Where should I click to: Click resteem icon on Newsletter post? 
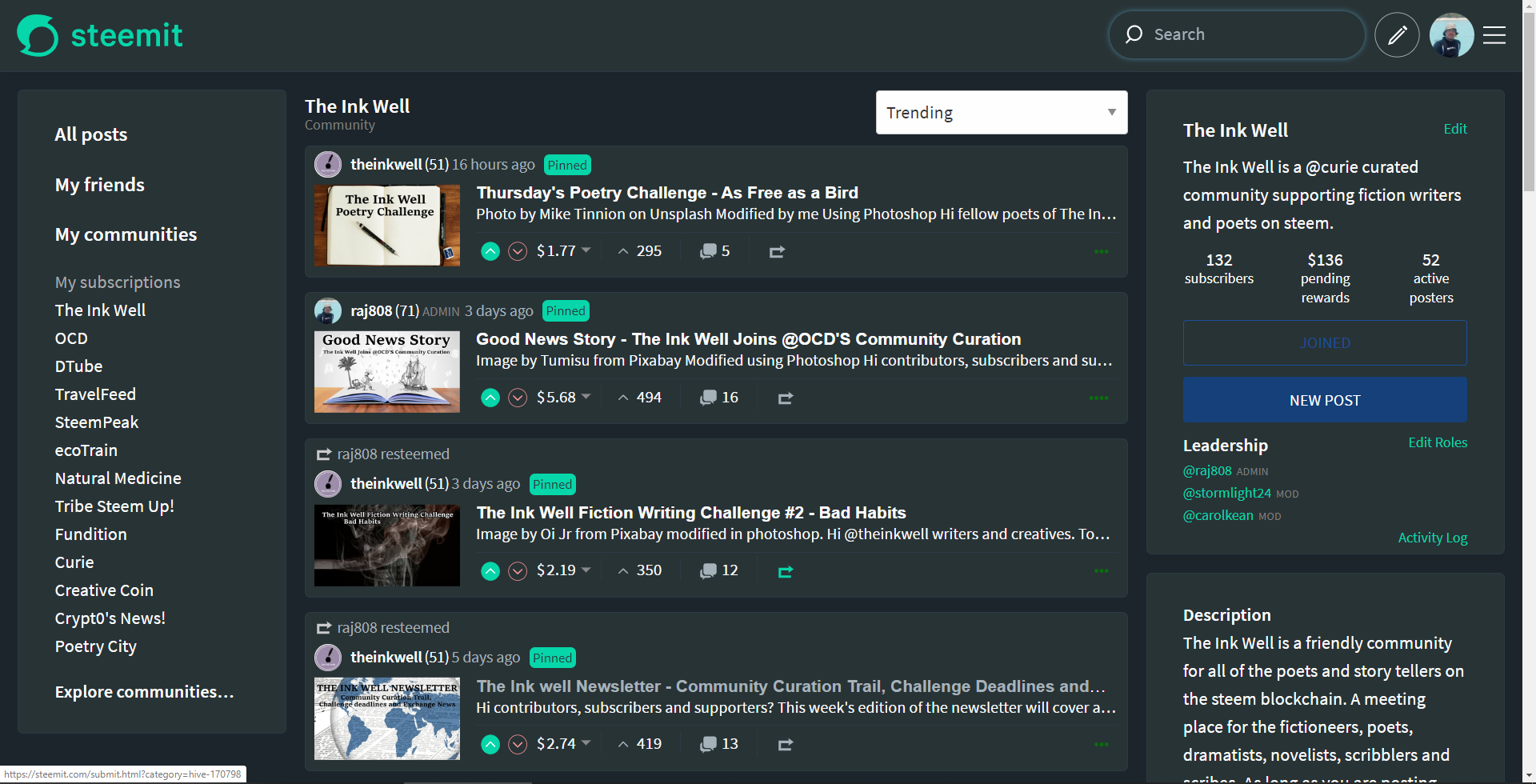[x=785, y=745]
